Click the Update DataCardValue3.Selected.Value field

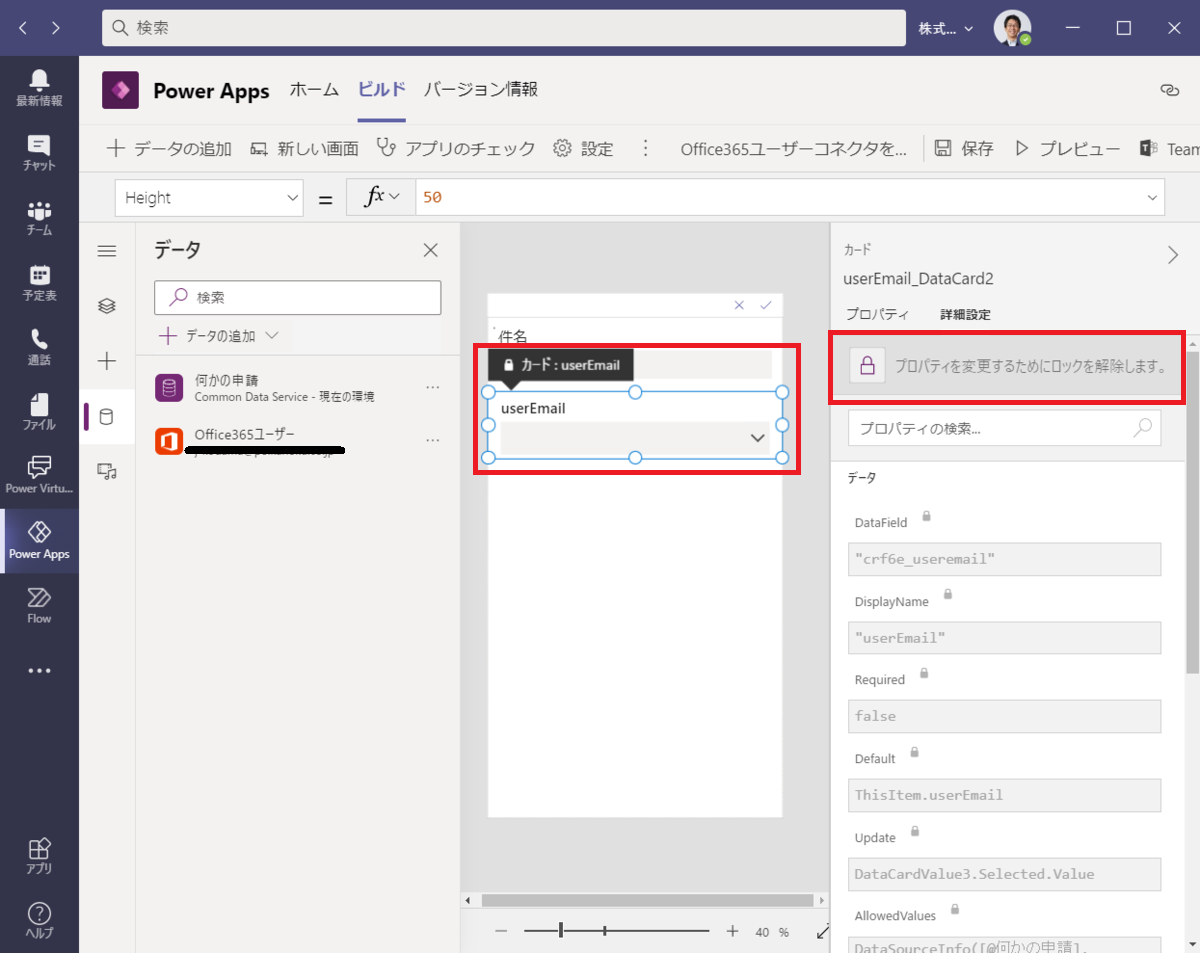1004,874
